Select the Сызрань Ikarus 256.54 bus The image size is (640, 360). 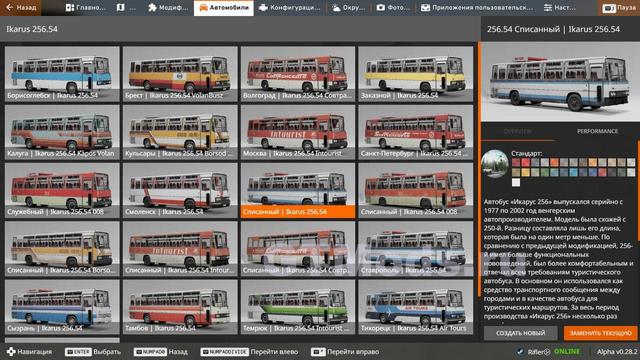click(62, 307)
